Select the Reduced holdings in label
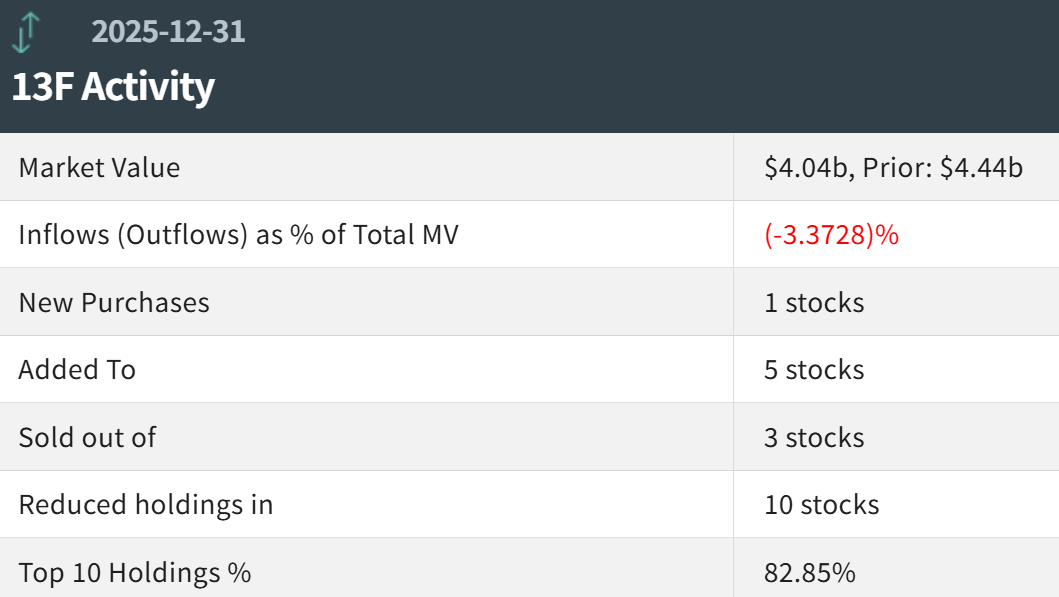The image size is (1059, 597). 146,504
